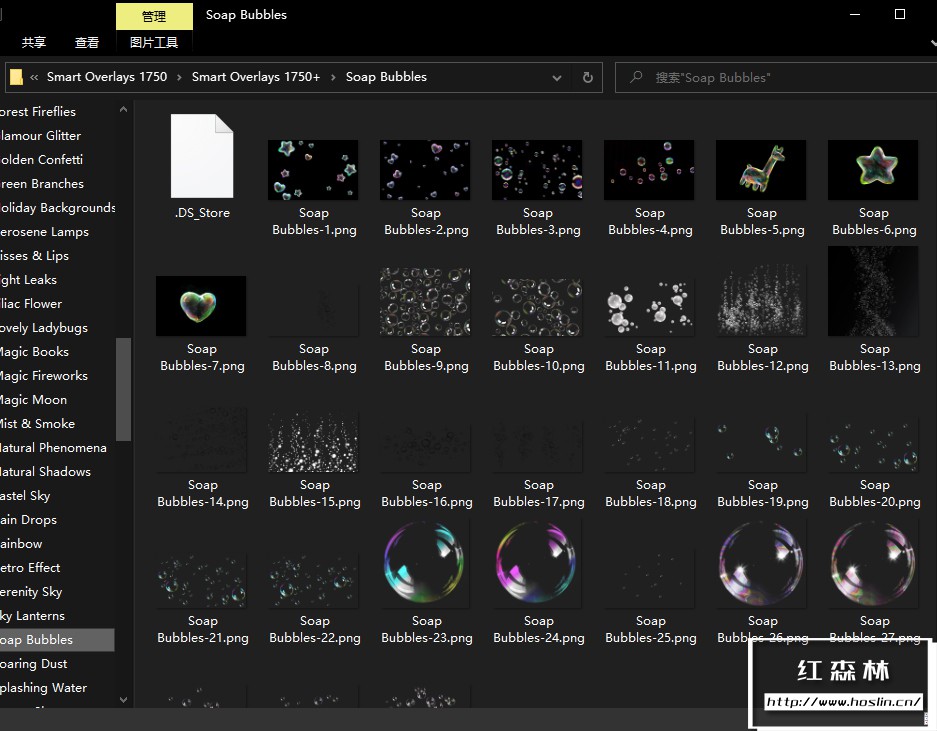Image resolution: width=937 pixels, height=731 pixels.
Task: Click the refresh icon beside the address bar
Action: tap(588, 77)
